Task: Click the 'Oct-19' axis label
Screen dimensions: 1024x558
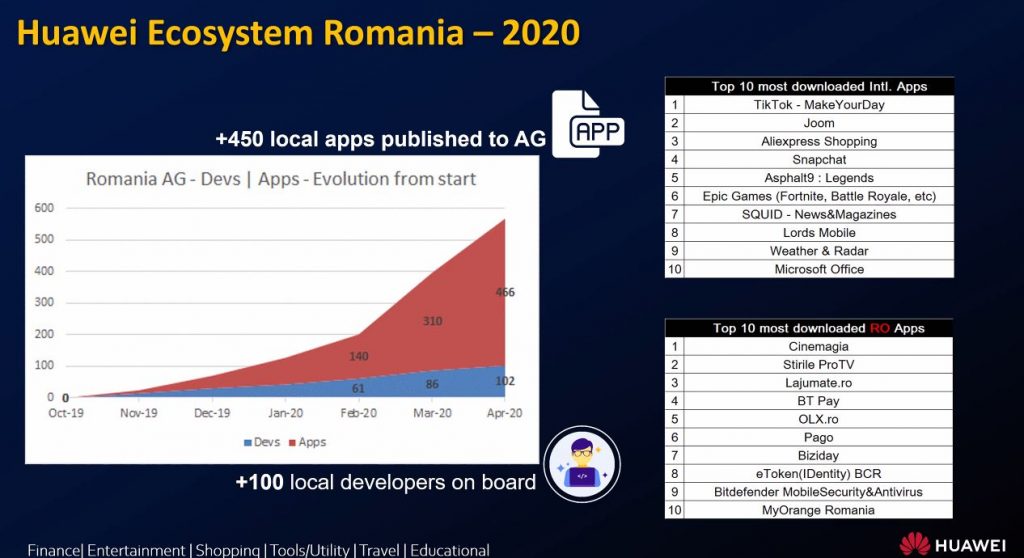Action: [x=66, y=413]
